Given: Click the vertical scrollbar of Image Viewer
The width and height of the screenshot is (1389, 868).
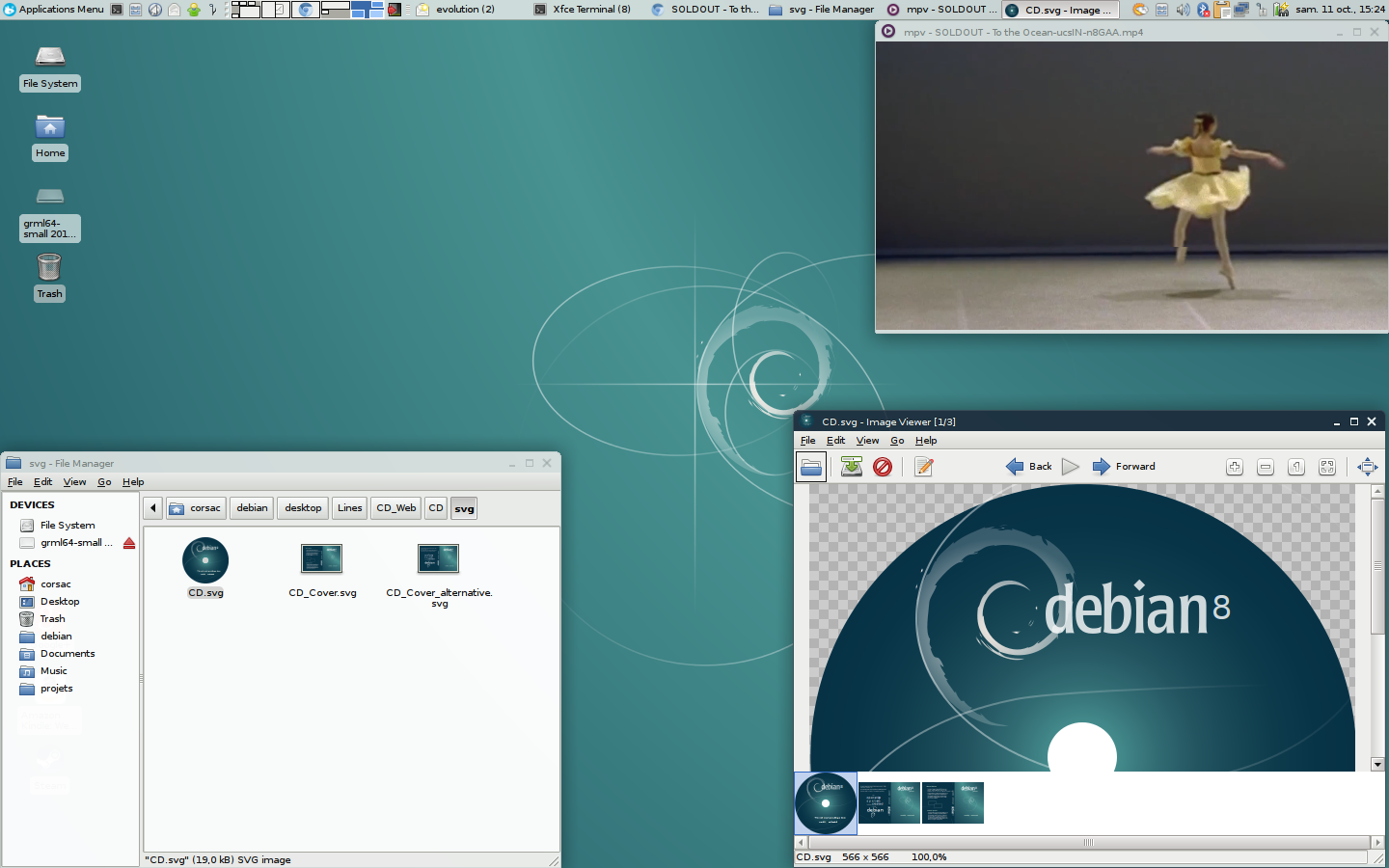Looking at the screenshot, I should tap(1378, 565).
